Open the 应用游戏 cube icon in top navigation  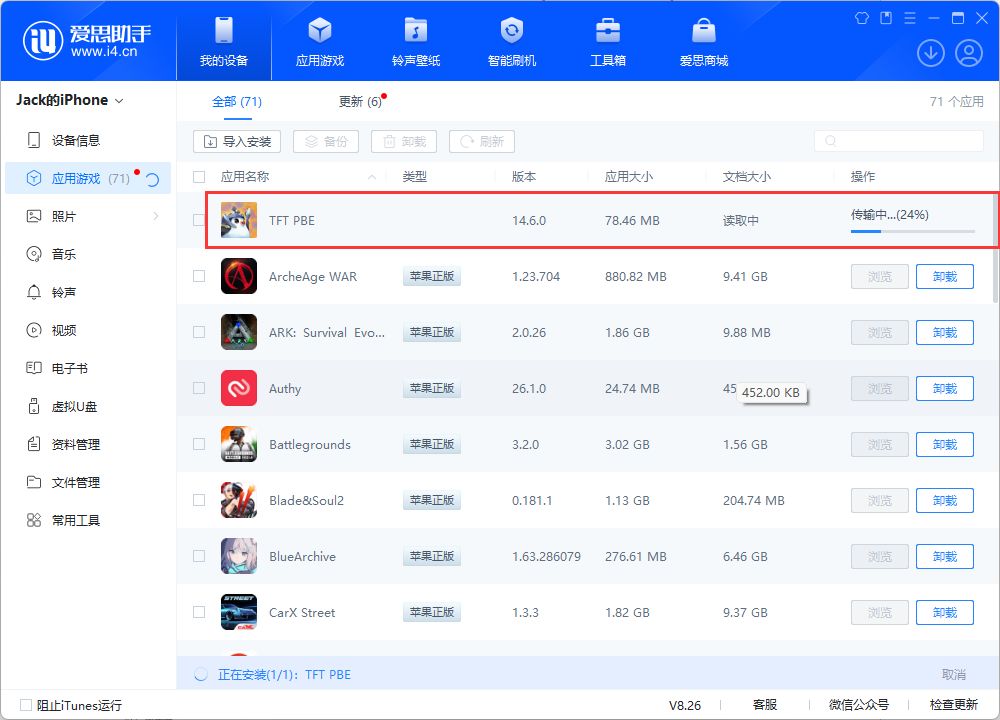click(319, 31)
